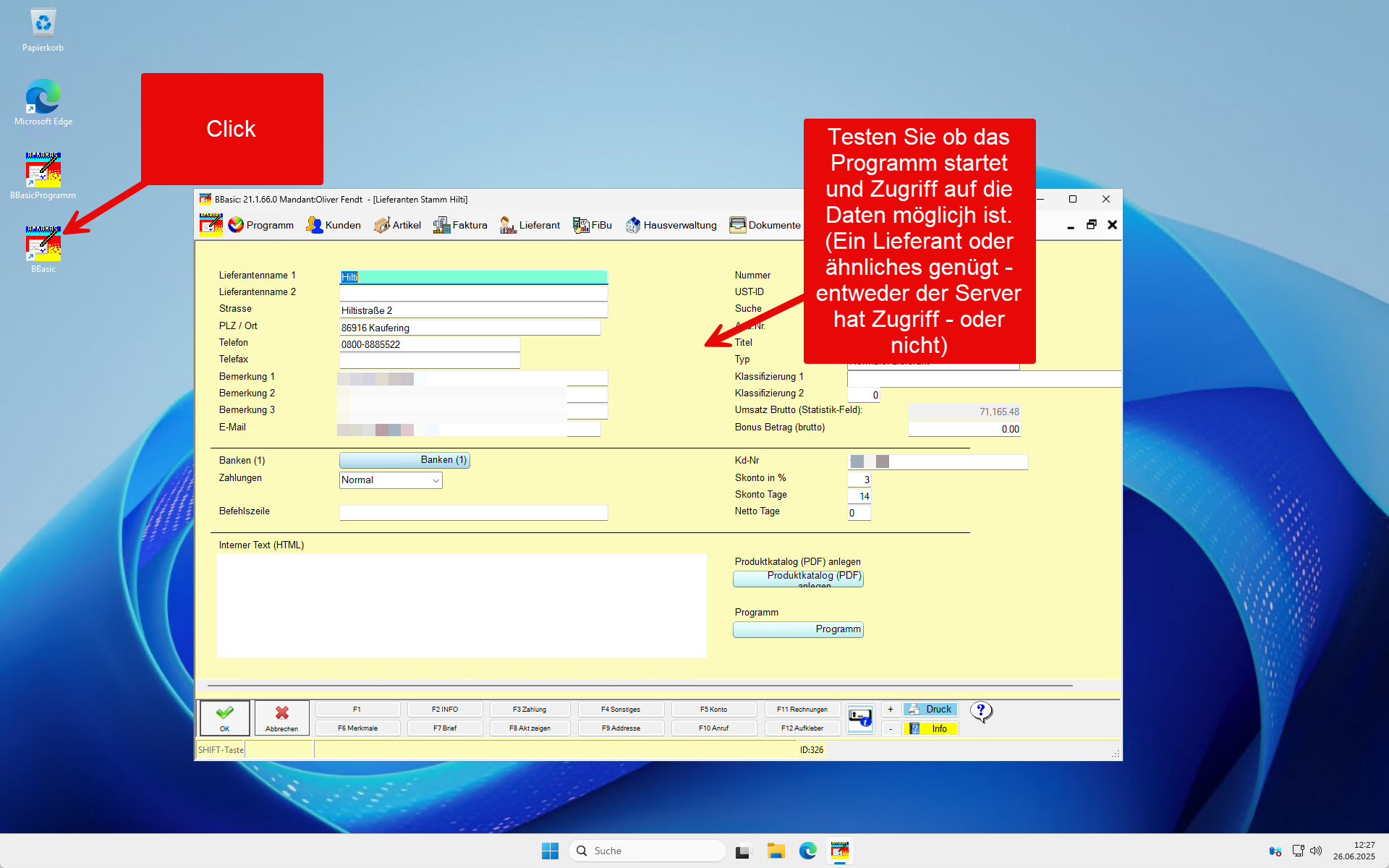The height and width of the screenshot is (868, 1389).
Task: Click the F3 Zahlung button
Action: (530, 709)
